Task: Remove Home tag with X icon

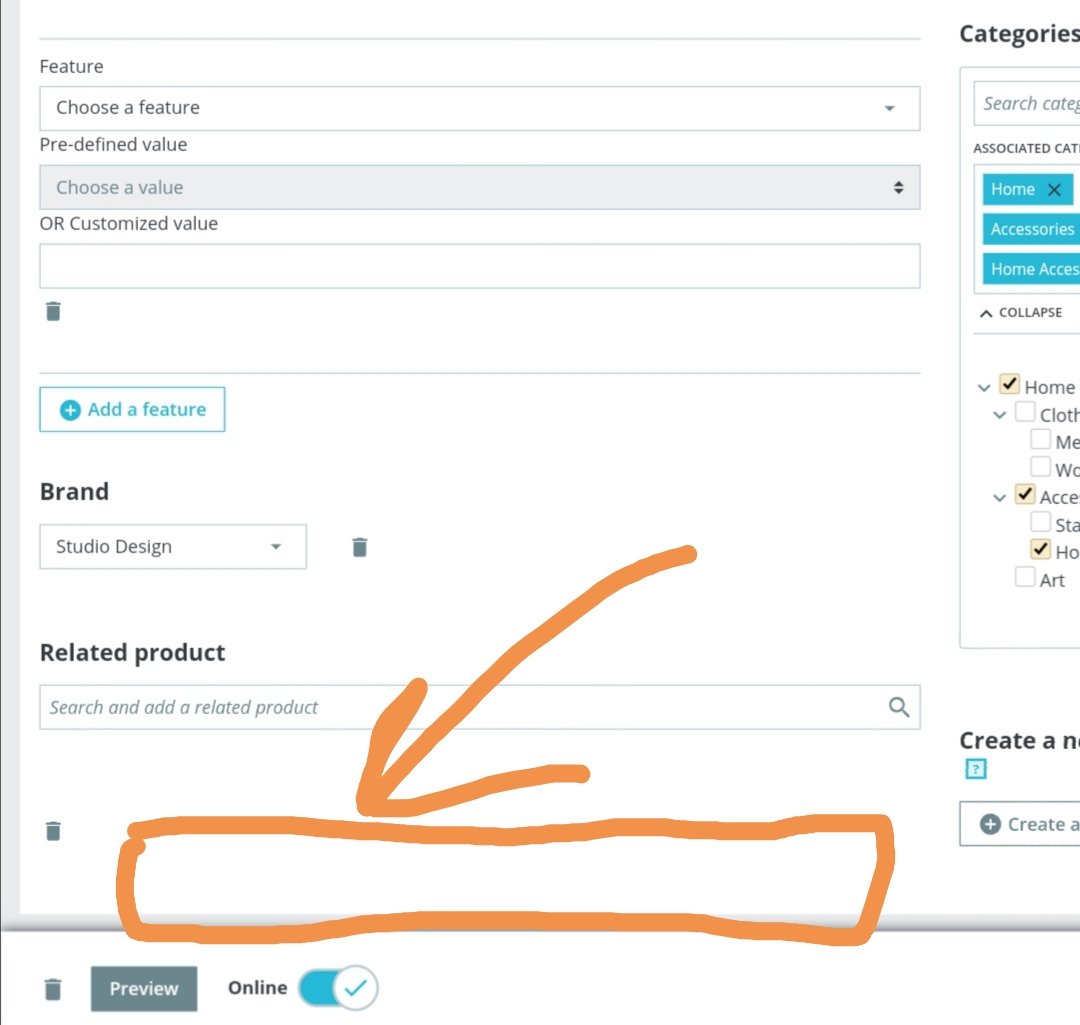Action: (1054, 189)
